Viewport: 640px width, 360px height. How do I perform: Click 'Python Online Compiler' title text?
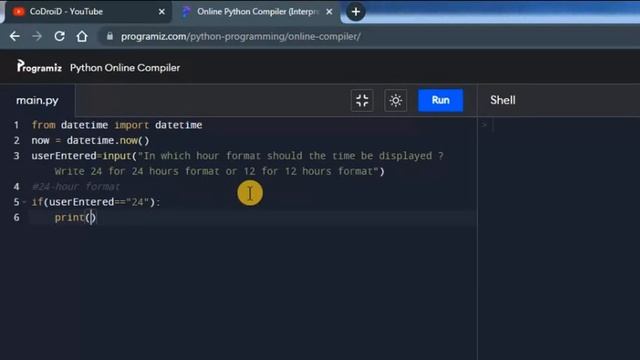[x=125, y=68]
